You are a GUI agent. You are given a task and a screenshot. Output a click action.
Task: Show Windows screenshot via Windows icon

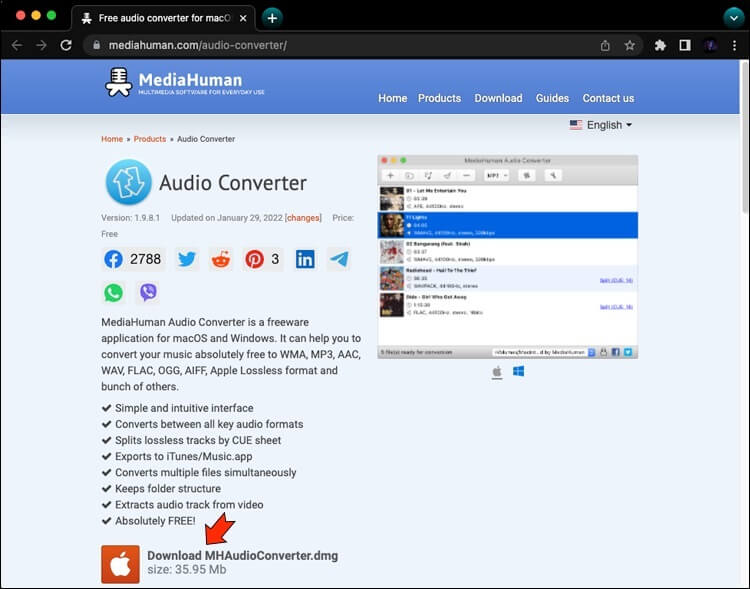[x=518, y=371]
